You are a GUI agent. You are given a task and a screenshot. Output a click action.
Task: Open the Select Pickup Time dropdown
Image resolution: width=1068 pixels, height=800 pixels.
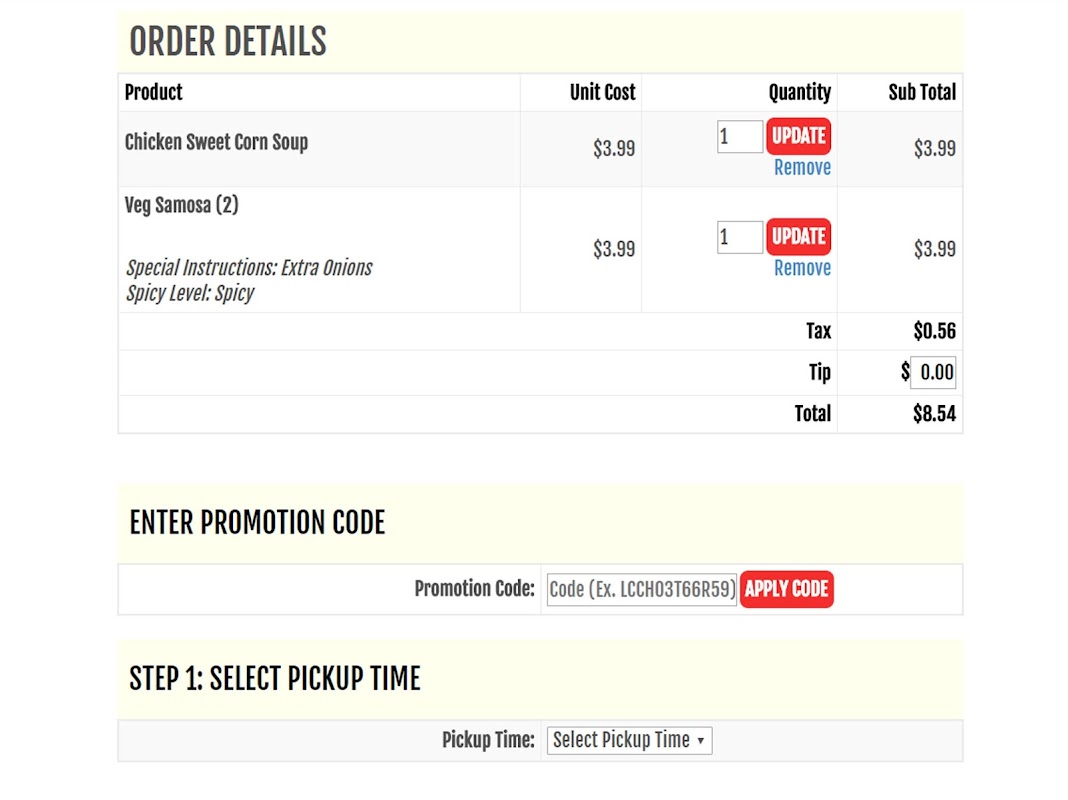click(628, 741)
